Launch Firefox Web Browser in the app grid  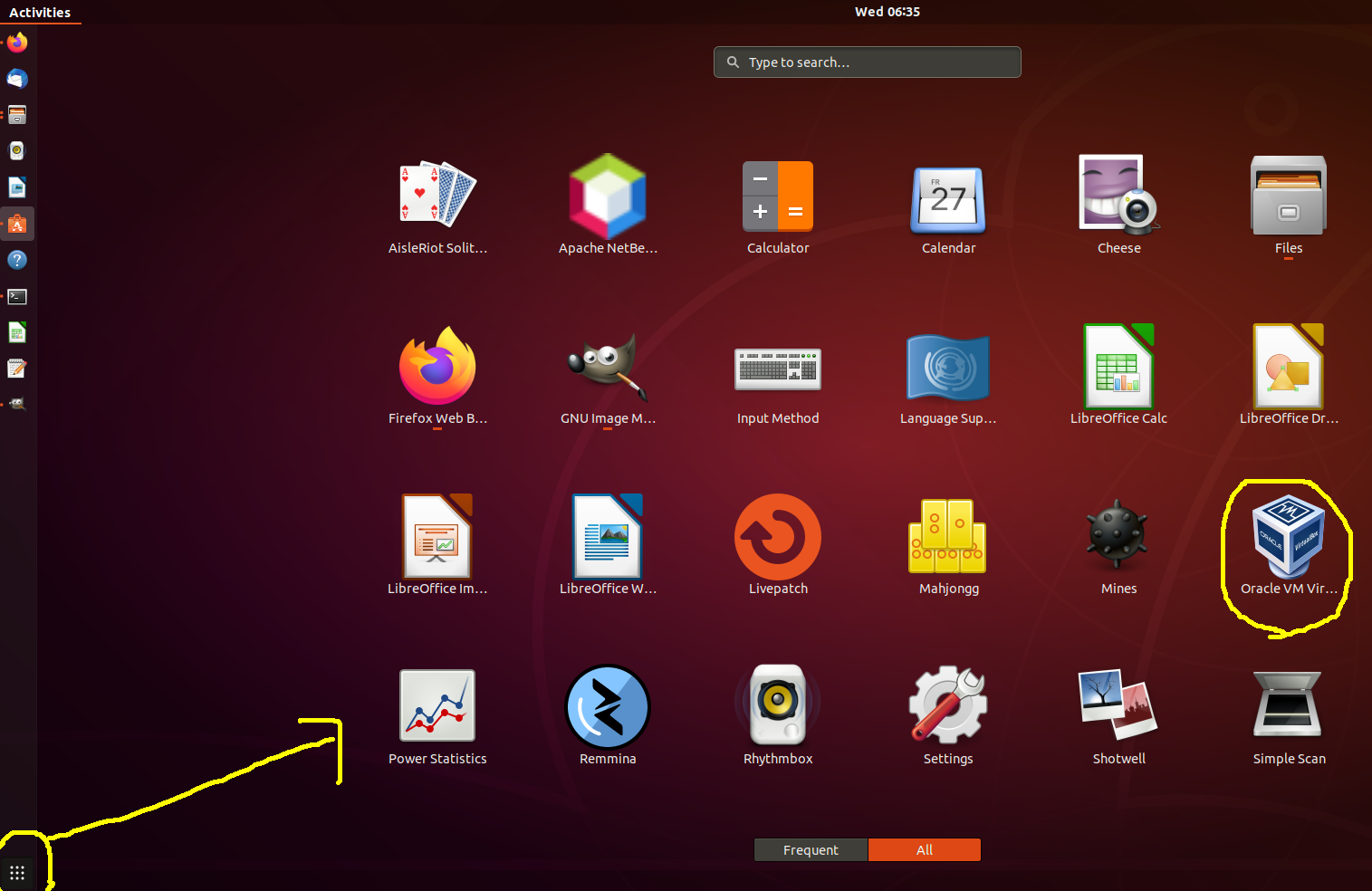coord(437,377)
